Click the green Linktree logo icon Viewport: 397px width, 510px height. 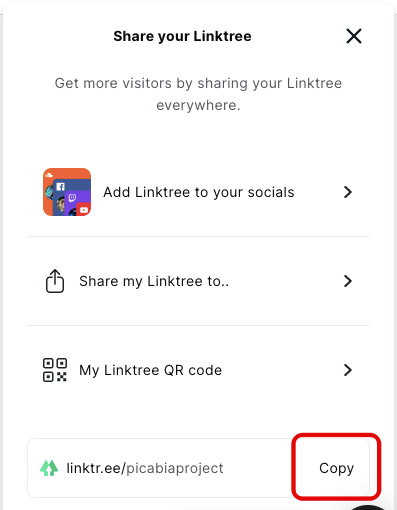click(x=49, y=468)
